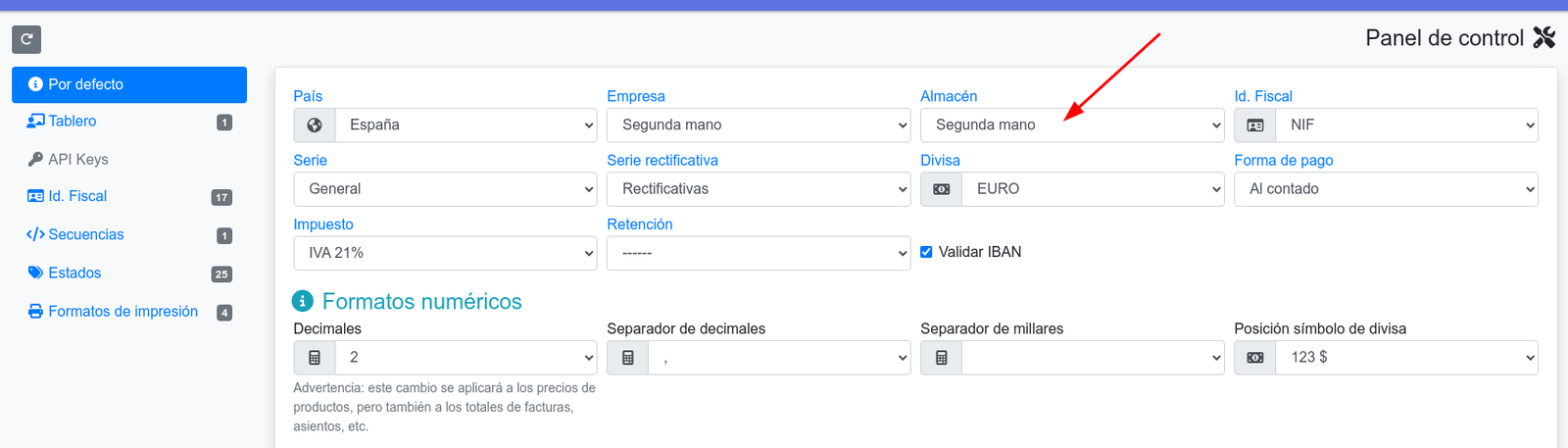
Task: Open the Retención dropdown
Action: tap(759, 253)
